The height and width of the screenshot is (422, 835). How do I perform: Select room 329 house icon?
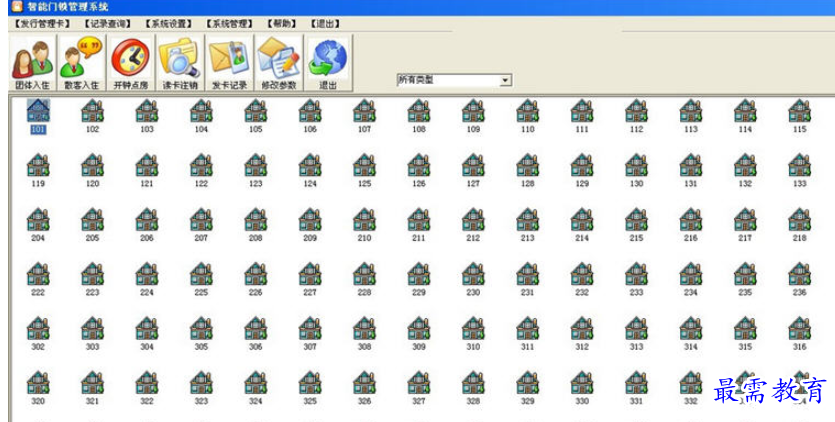[x=528, y=383]
